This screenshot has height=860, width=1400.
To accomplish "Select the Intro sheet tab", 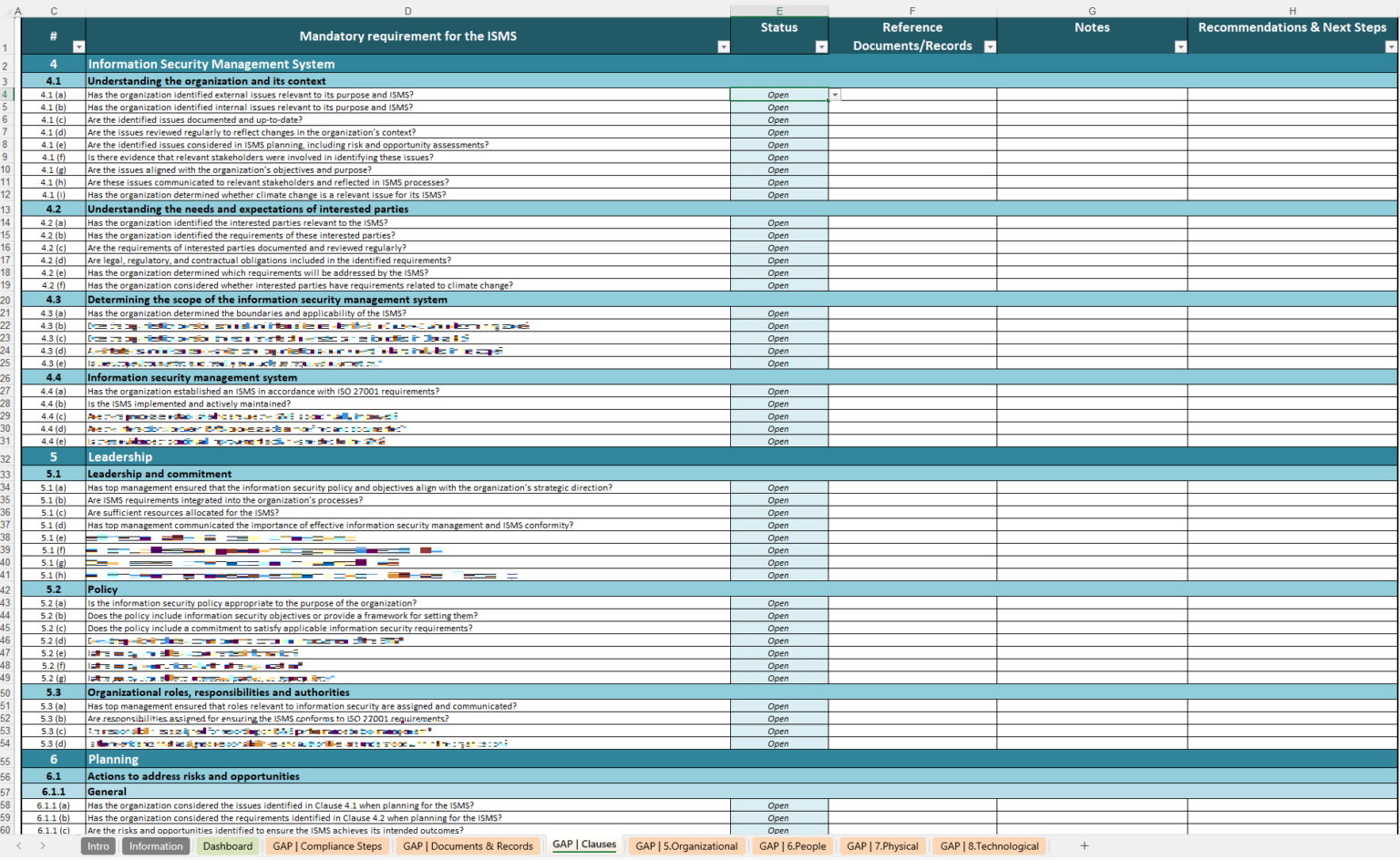I will coord(98,845).
